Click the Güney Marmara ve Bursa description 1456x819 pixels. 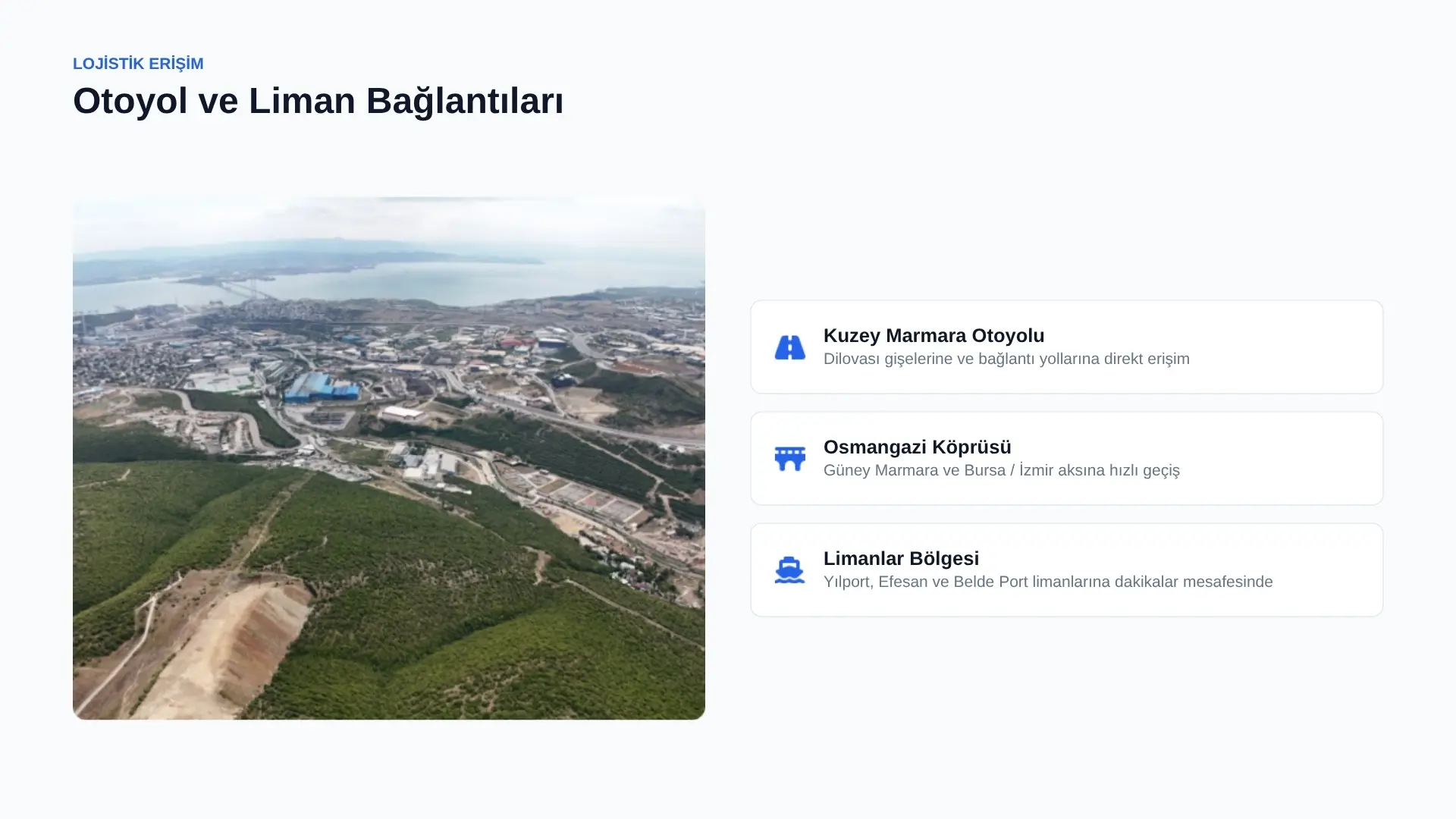point(1001,470)
